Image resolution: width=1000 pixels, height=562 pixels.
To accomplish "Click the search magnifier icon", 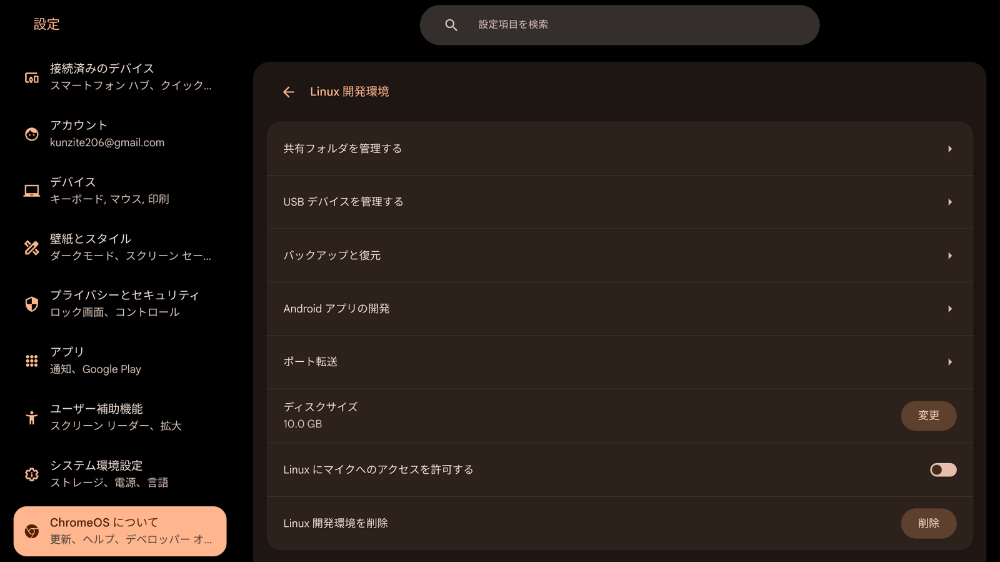I will point(451,25).
